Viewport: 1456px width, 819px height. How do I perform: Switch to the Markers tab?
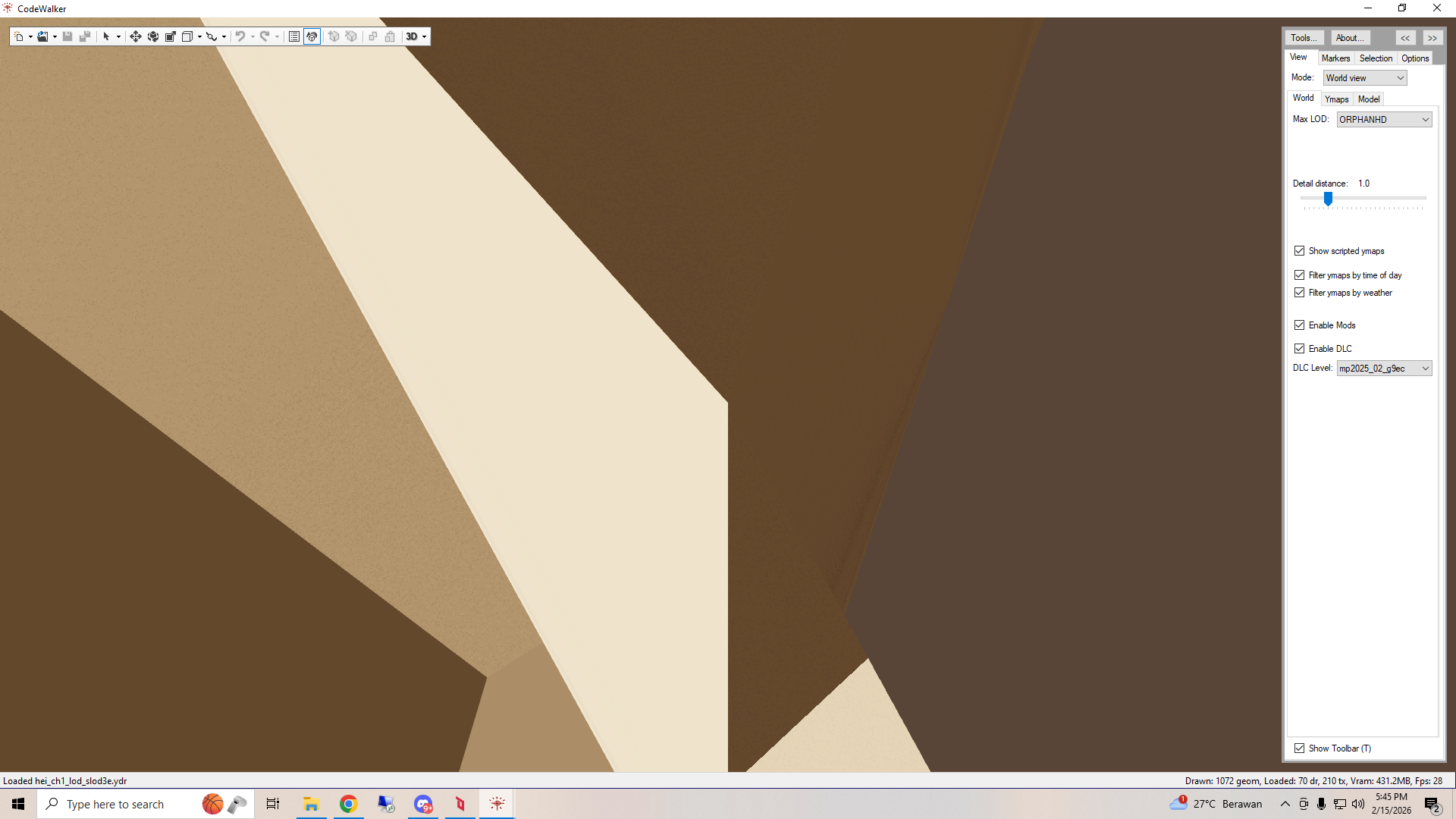pos(1335,58)
